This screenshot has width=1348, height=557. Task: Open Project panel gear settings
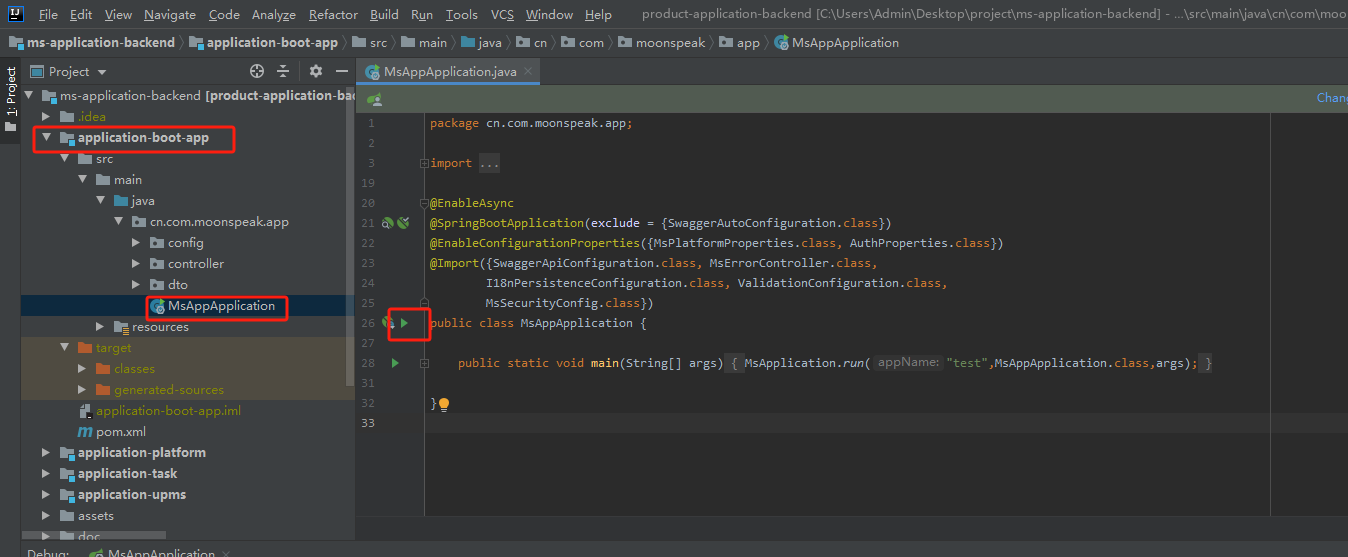[316, 71]
